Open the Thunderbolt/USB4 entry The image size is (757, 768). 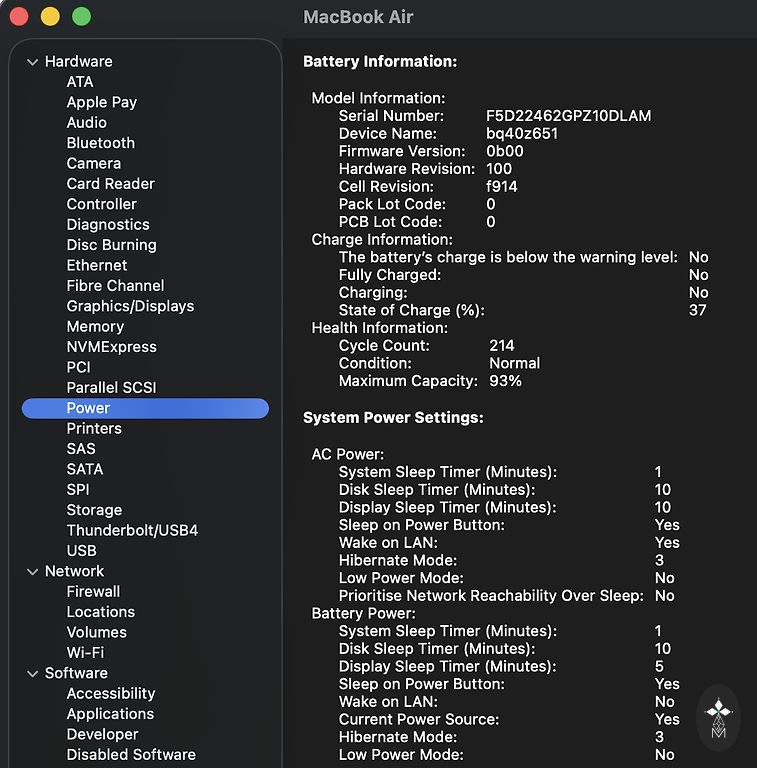(x=132, y=530)
